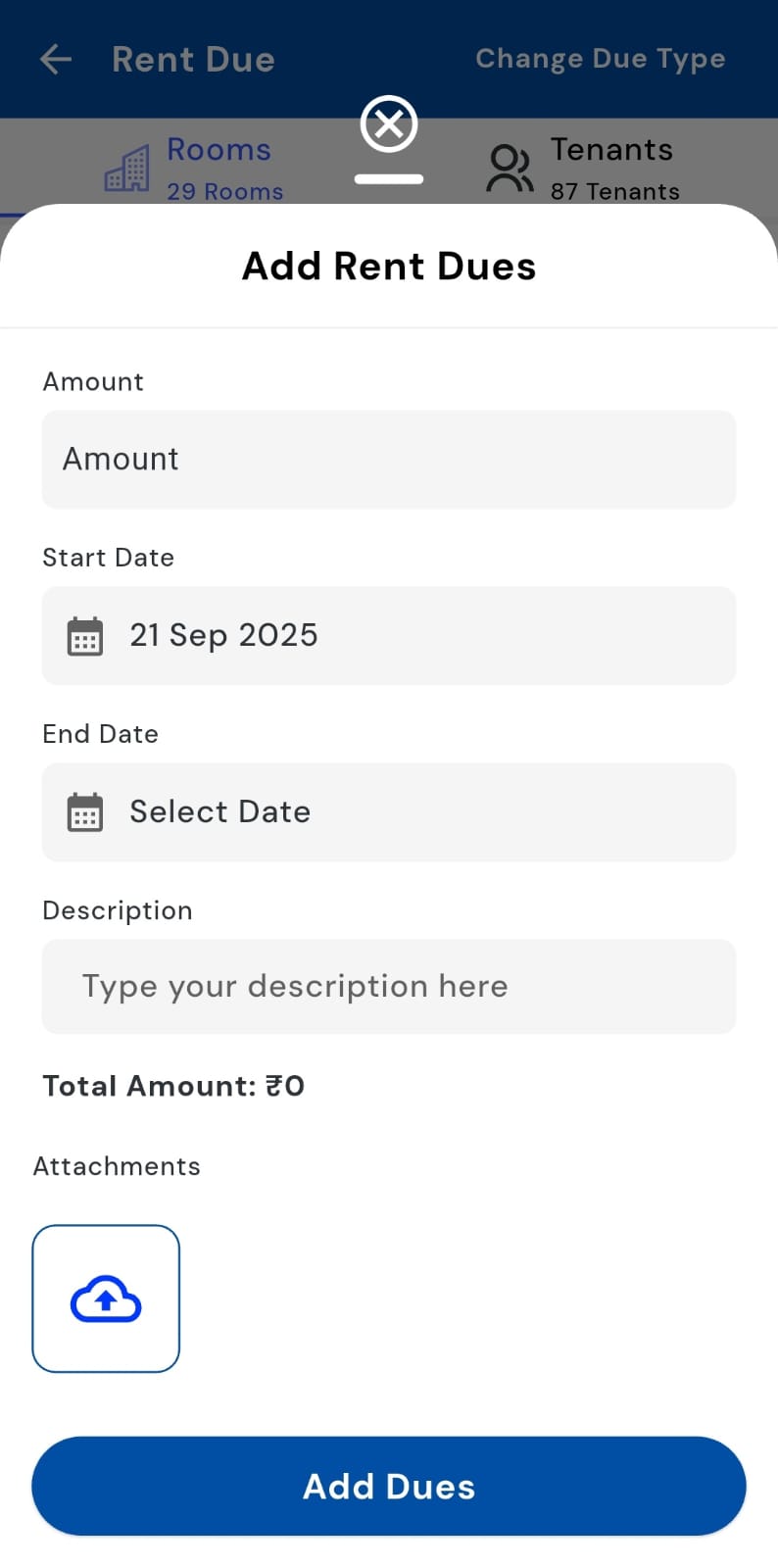Tap the back arrow in the header
This screenshot has width=778, height=1568.
click(56, 60)
